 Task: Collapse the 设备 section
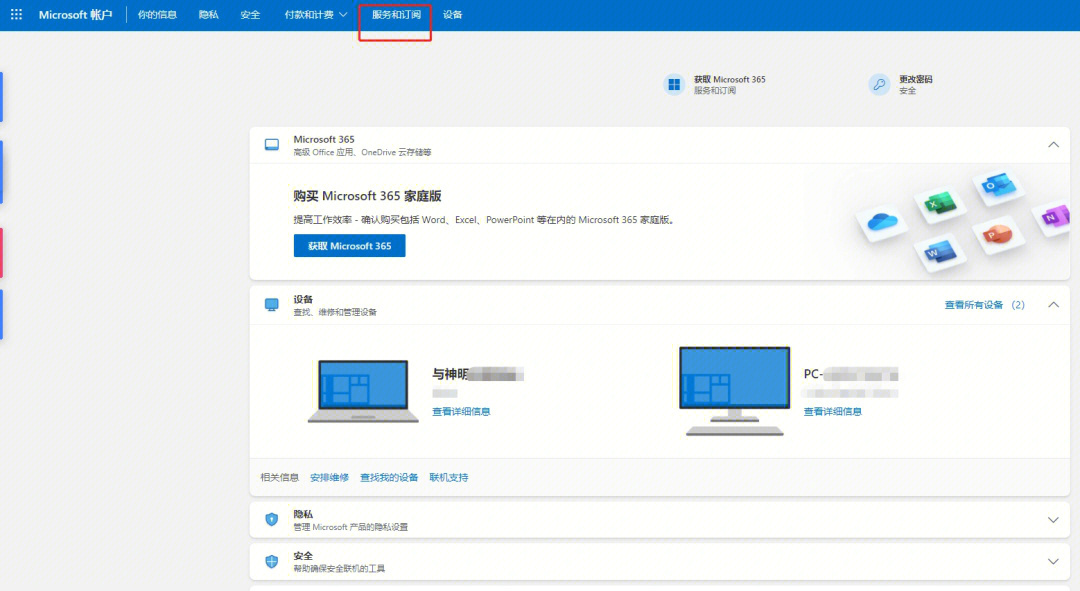(x=1053, y=304)
